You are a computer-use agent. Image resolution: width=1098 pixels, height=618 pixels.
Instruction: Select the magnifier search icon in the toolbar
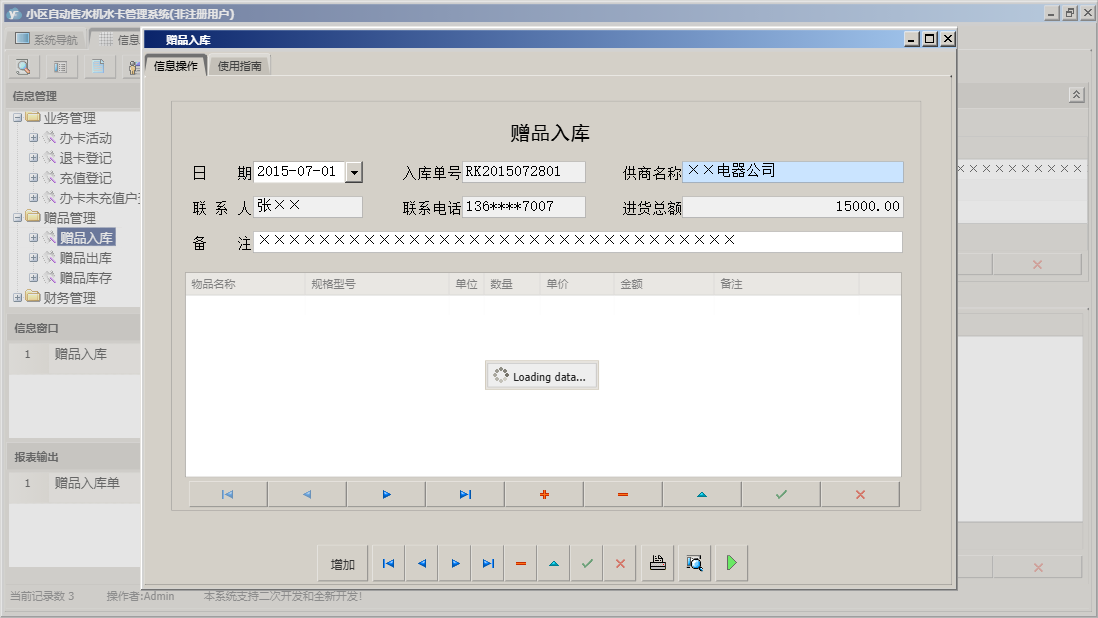(x=22, y=66)
